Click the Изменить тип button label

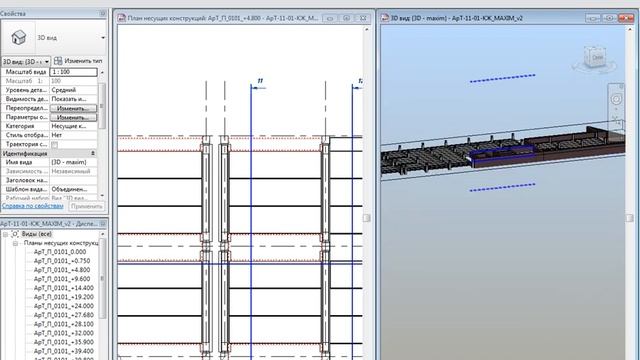83,61
